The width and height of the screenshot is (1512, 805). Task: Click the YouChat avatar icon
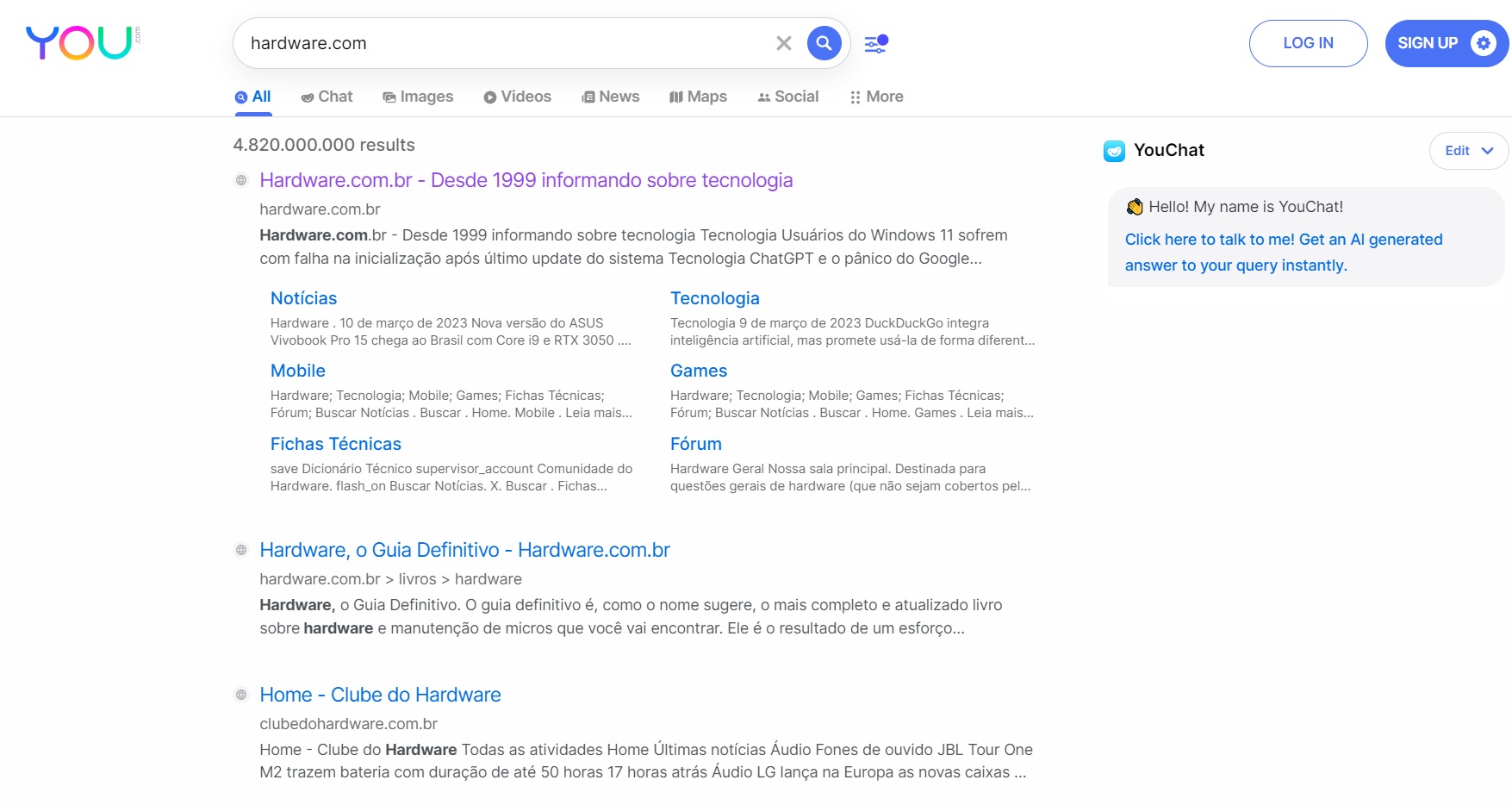[x=1114, y=151]
